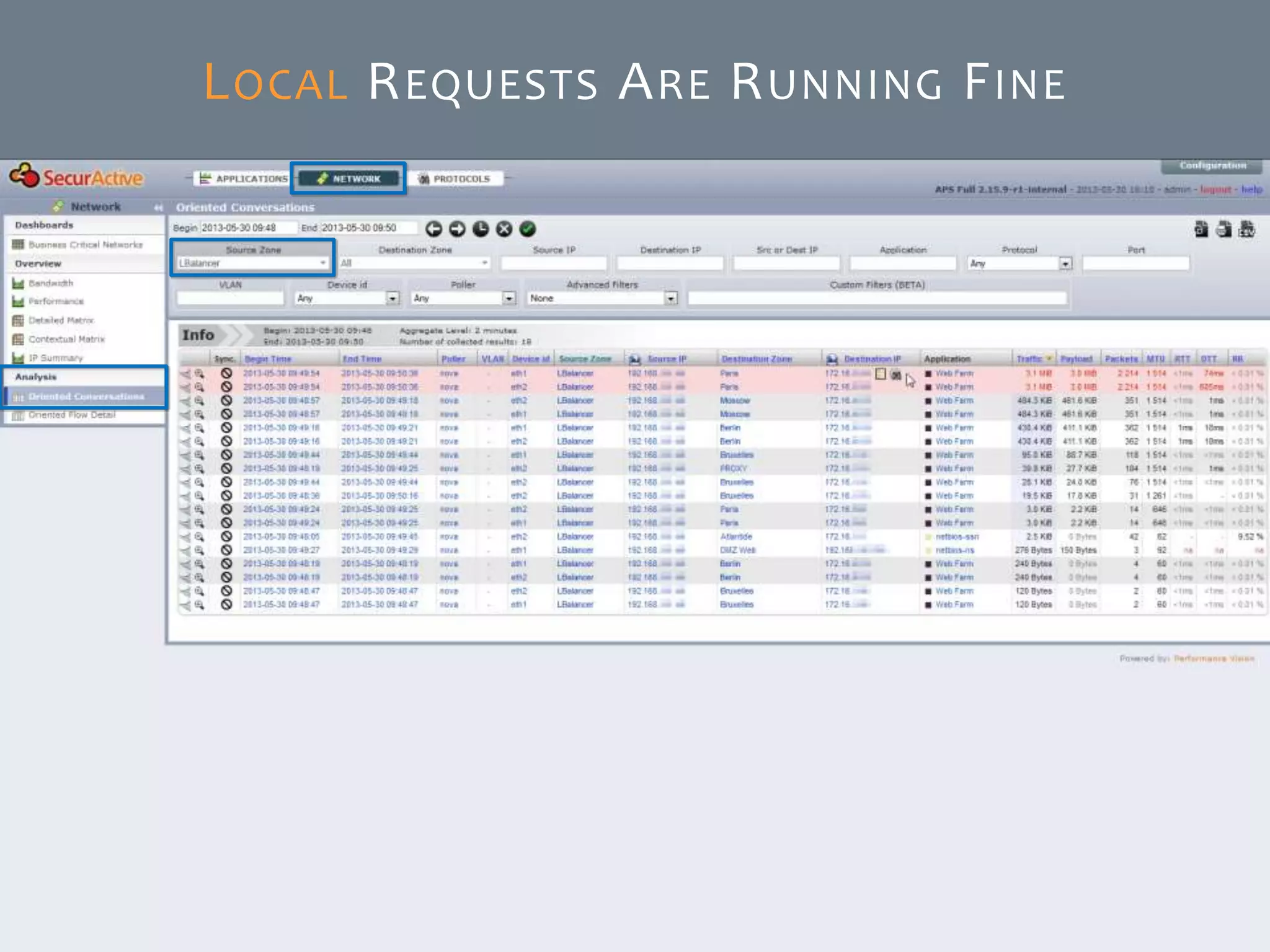Sort by the Begin Time column header
Viewport: 1270px width, 952px height.
point(268,359)
